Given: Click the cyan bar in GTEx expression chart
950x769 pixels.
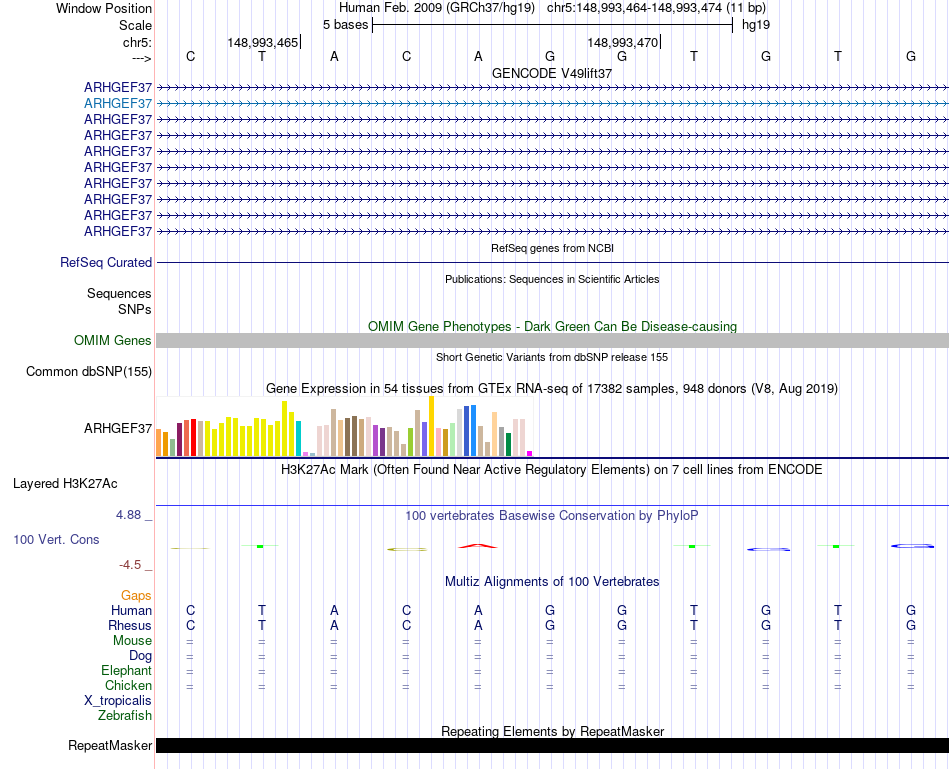Looking at the screenshot, I should (298, 438).
